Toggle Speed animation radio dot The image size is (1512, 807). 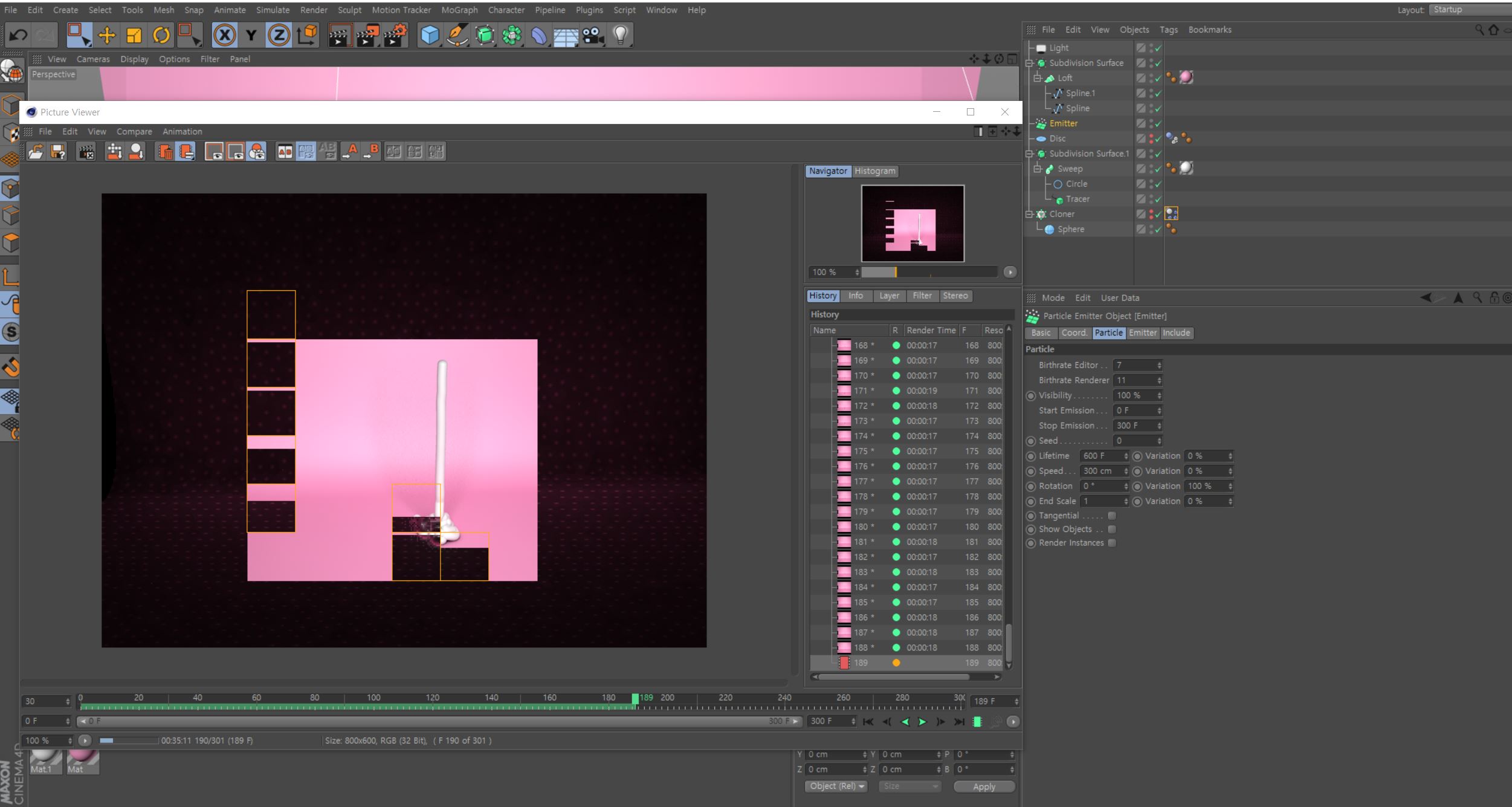pos(1031,471)
